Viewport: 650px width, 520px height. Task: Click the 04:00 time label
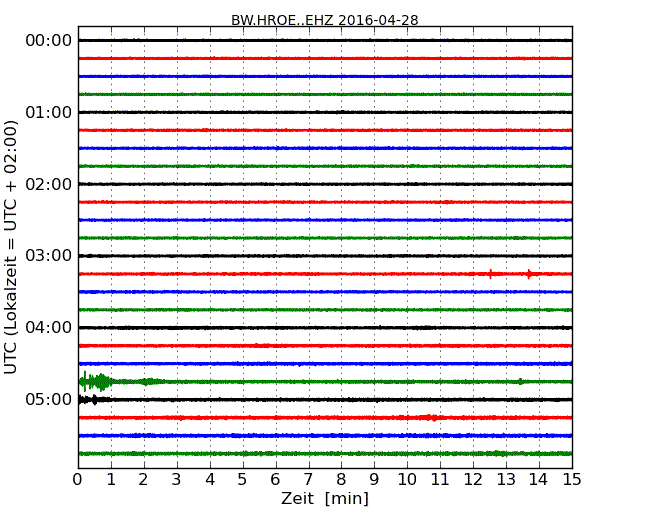coord(49,328)
